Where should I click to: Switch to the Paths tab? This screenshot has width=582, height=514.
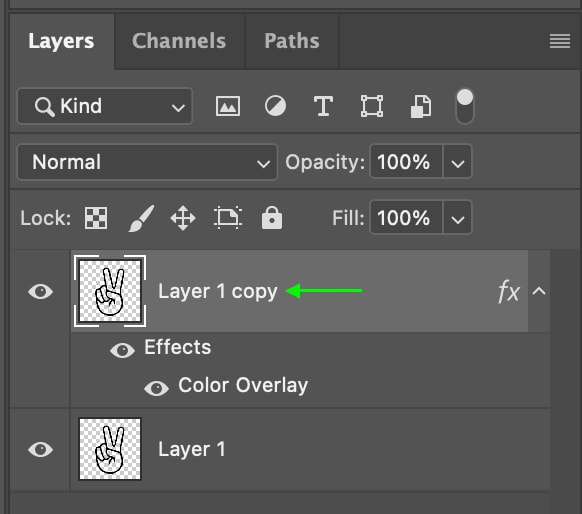tap(292, 41)
